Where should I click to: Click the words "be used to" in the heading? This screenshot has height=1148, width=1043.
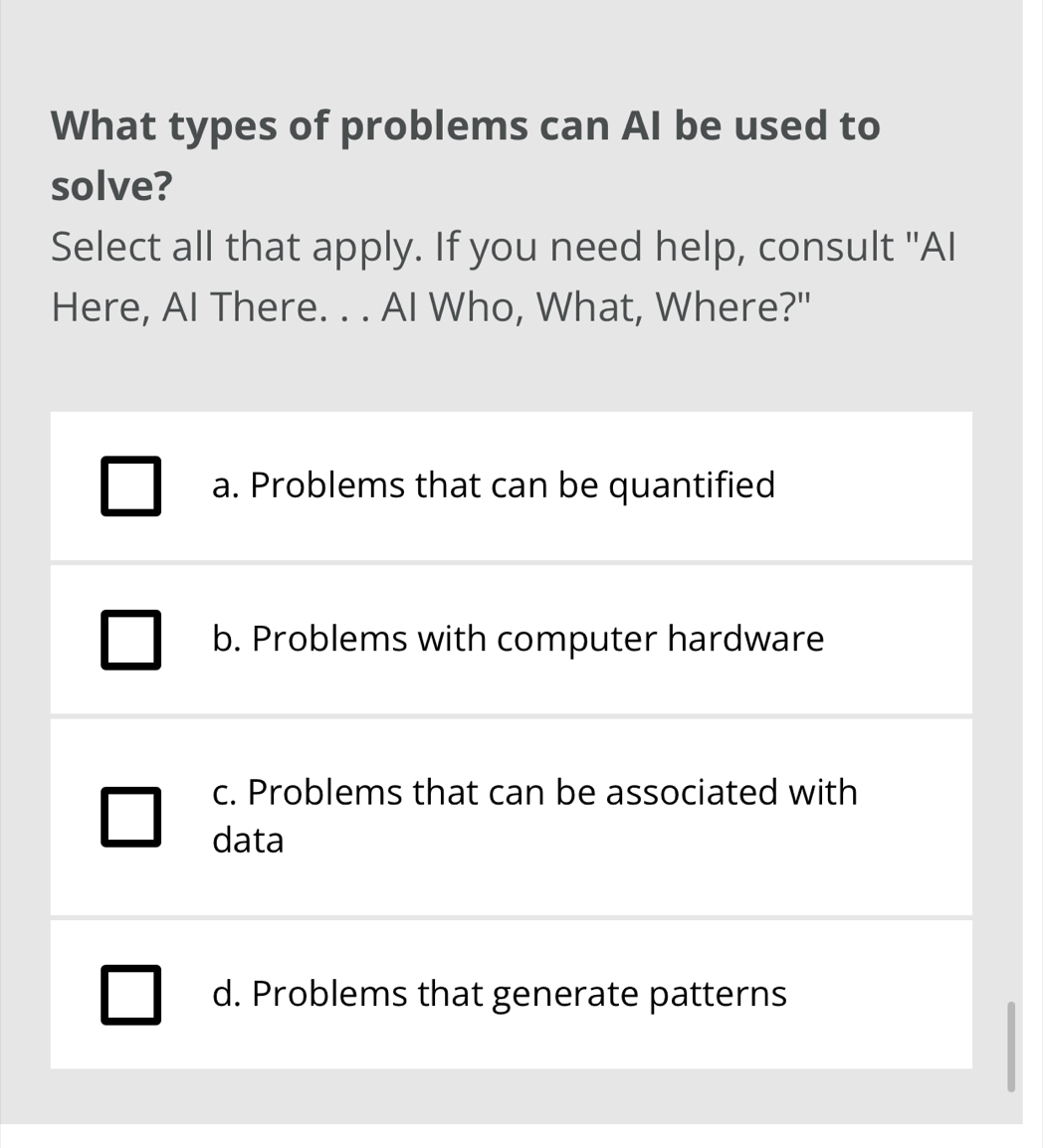click(x=778, y=126)
